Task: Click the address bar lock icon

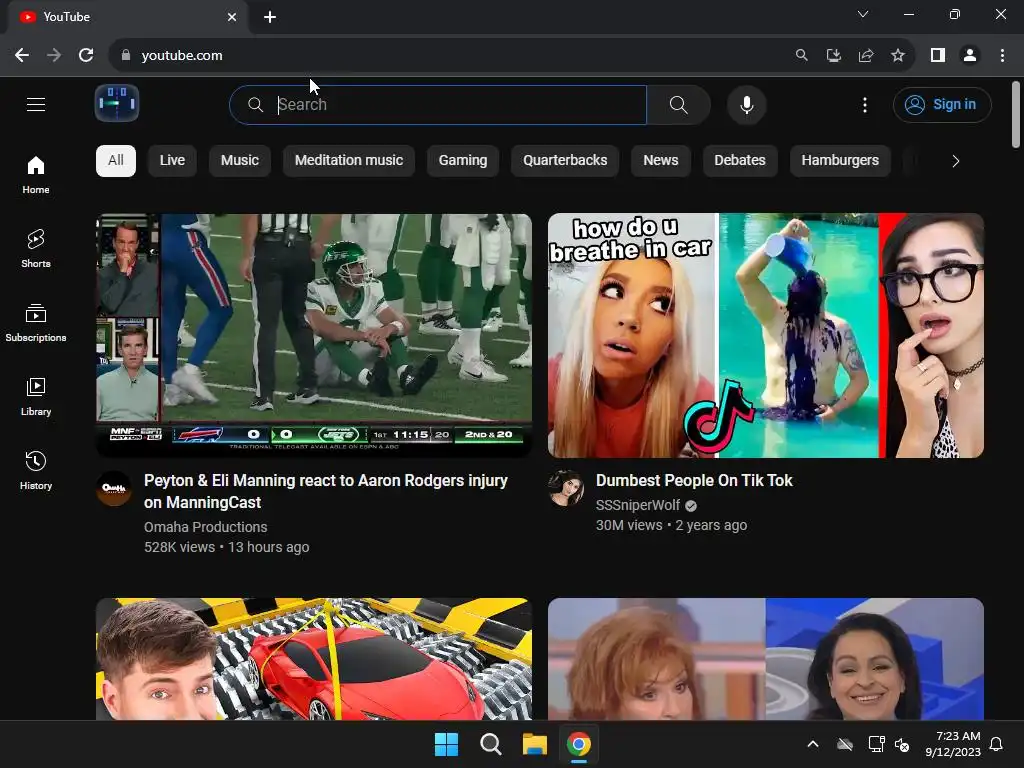Action: 125,56
